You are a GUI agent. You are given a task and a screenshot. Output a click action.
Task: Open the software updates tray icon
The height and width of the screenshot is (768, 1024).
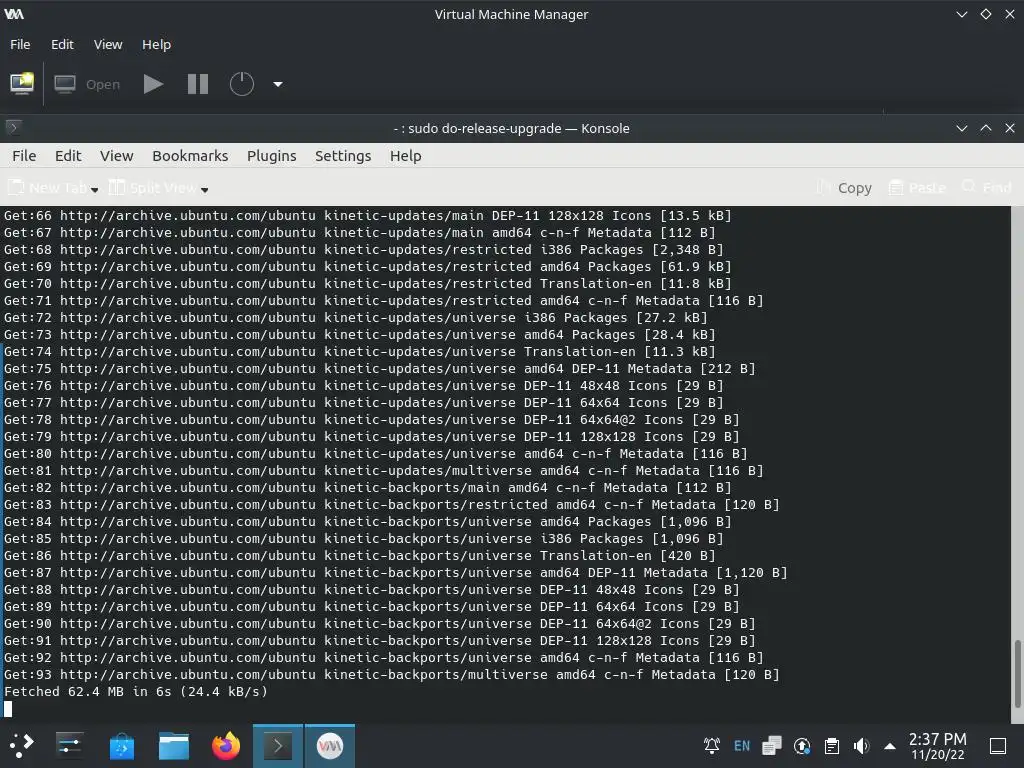coord(802,745)
